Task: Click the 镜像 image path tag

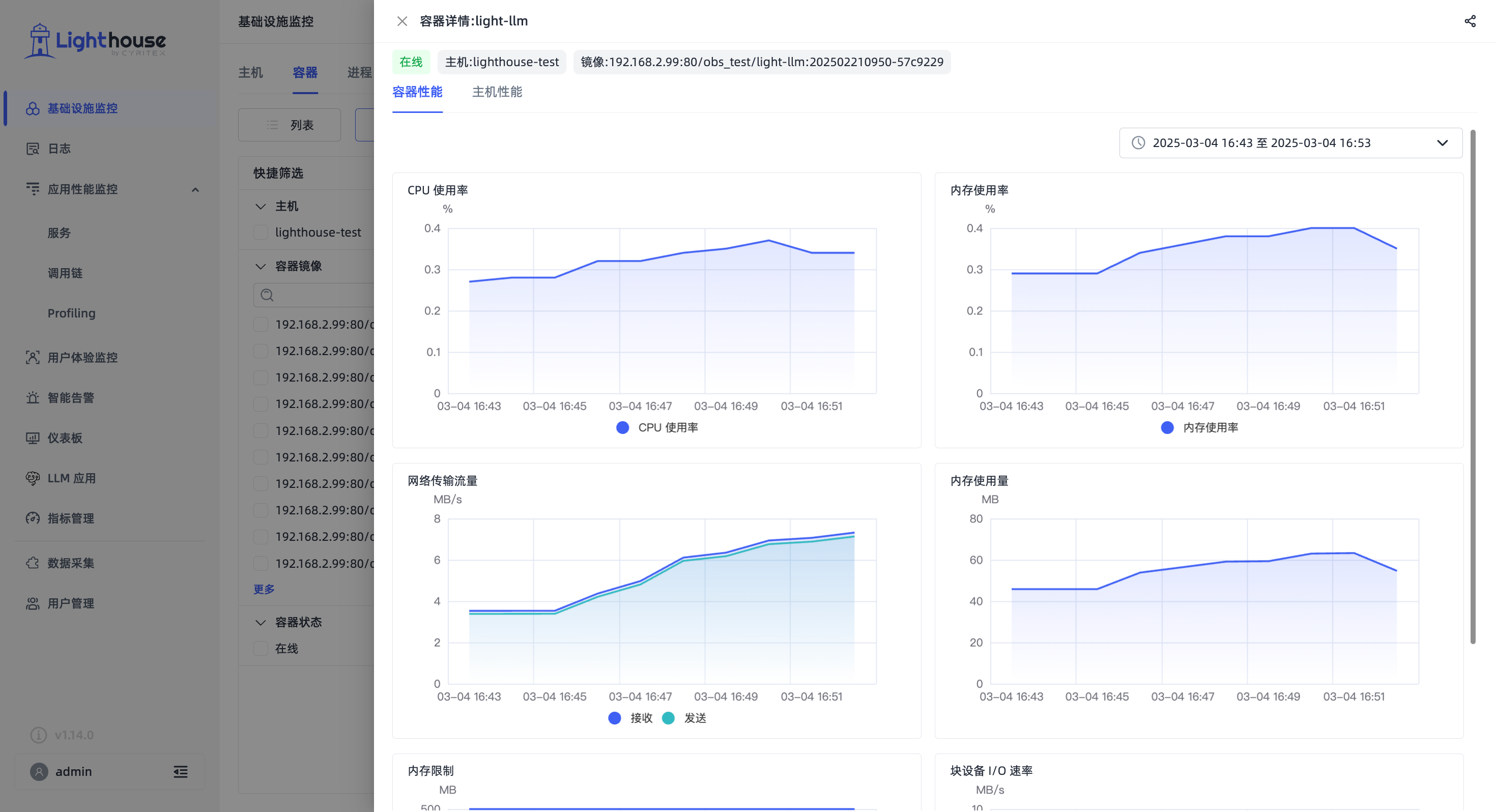Action: click(x=762, y=62)
